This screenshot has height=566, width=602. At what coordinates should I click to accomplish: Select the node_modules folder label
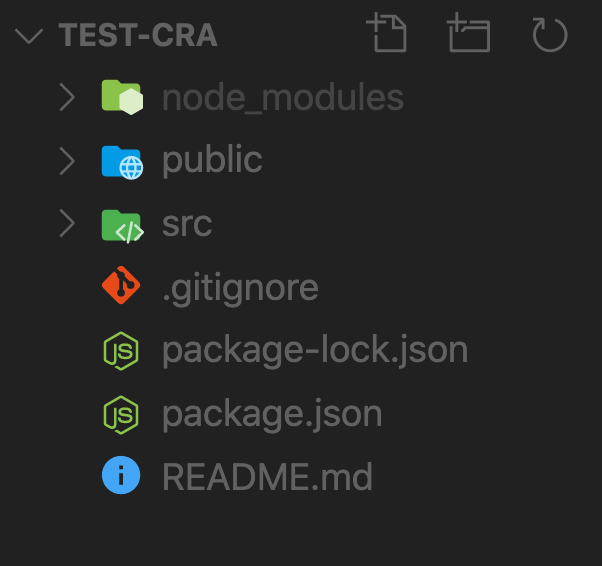coord(283,98)
